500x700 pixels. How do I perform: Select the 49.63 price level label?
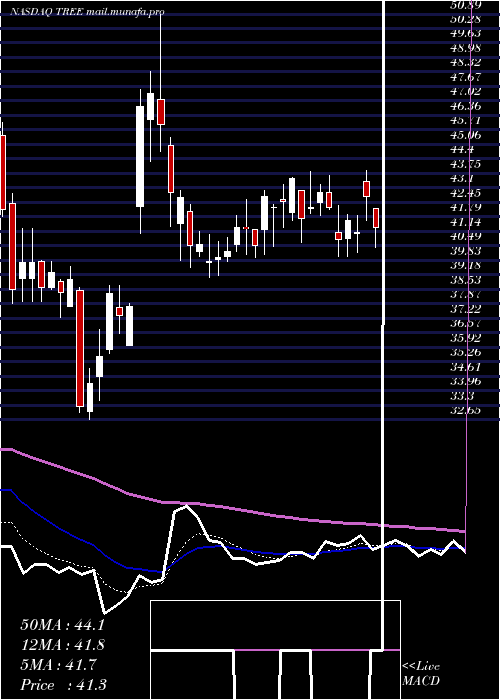tap(466, 33)
